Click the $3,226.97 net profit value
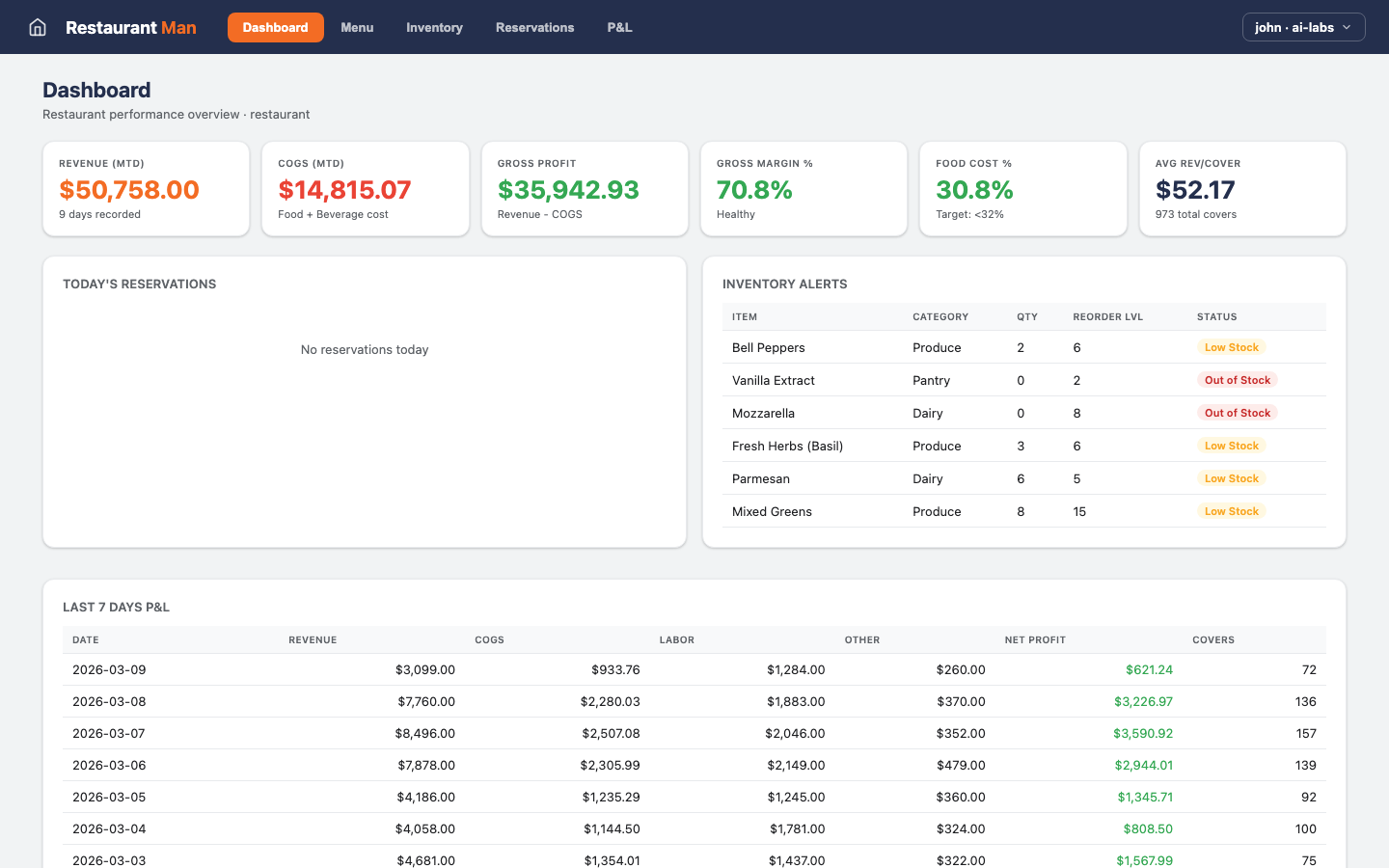 [x=1143, y=701]
